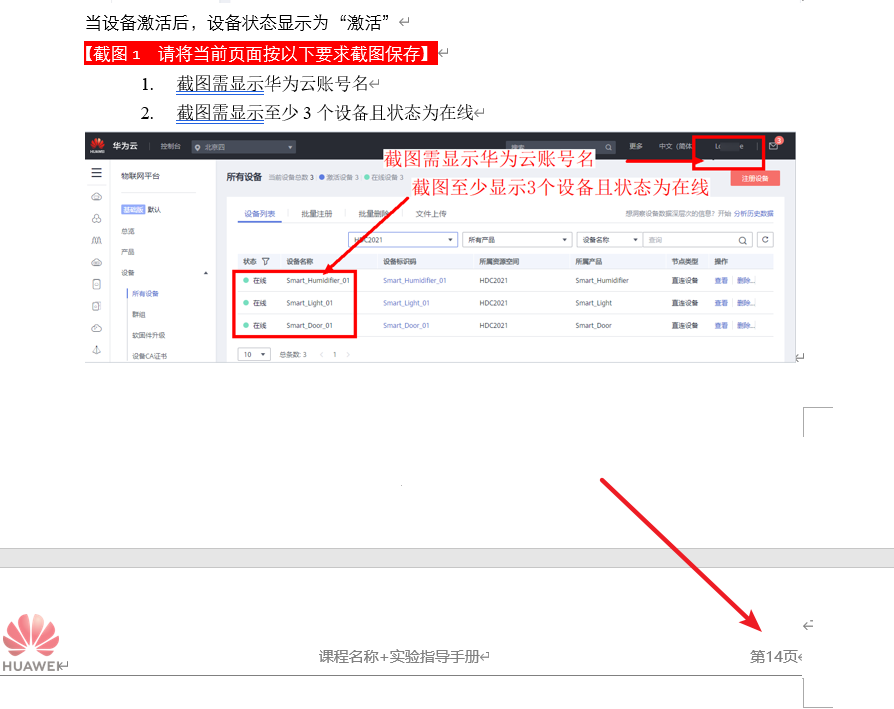
Task: Switch to the 文件上传 tab
Action: coord(430,214)
